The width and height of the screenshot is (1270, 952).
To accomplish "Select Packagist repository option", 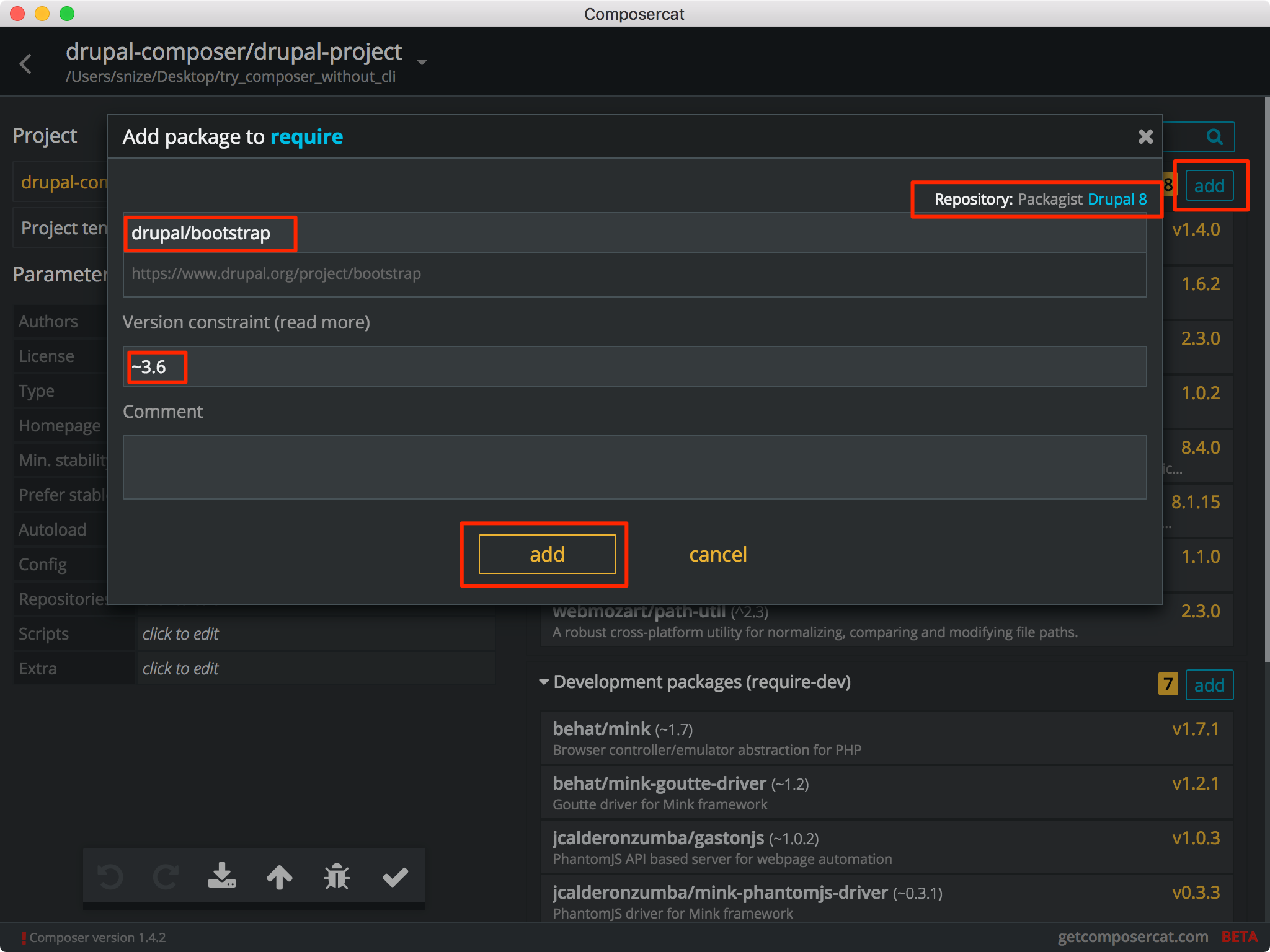I will [x=1050, y=199].
